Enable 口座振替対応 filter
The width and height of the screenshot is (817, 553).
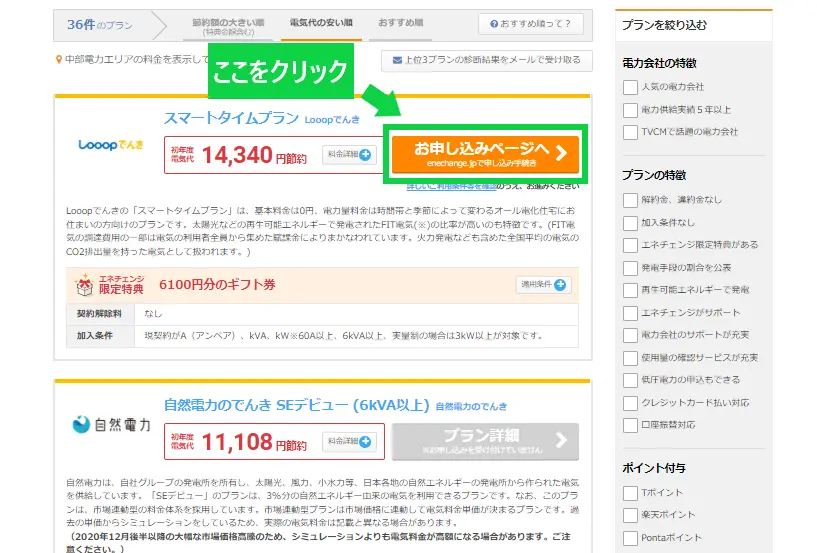coord(630,425)
